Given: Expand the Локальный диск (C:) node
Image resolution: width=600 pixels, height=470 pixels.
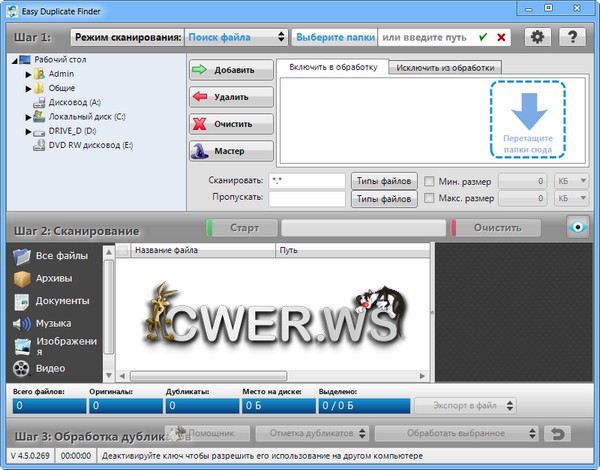Looking at the screenshot, I should pyautogui.click(x=29, y=116).
